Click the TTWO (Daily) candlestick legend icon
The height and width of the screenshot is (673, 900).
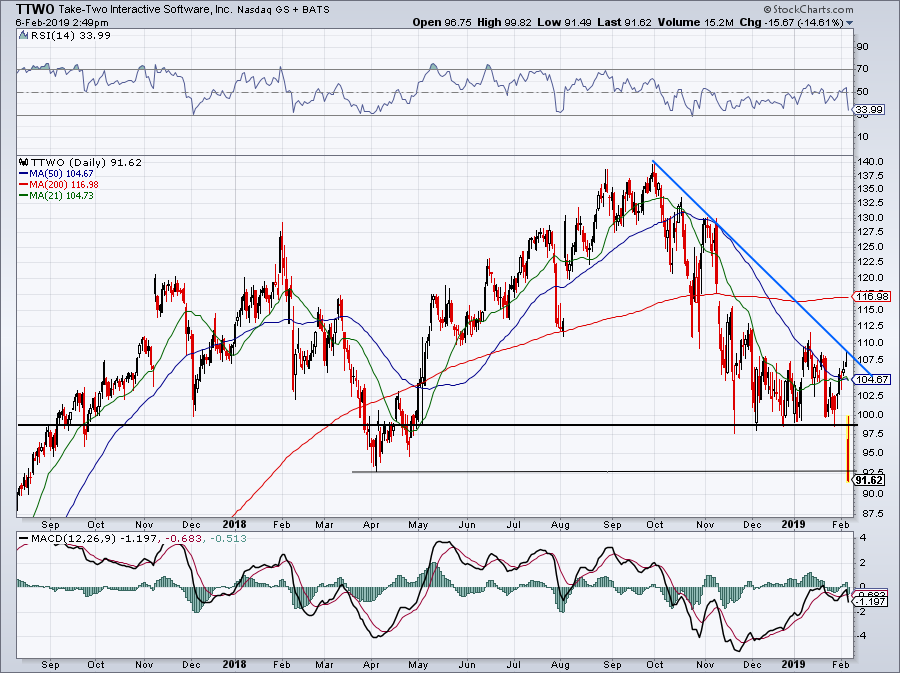24,162
